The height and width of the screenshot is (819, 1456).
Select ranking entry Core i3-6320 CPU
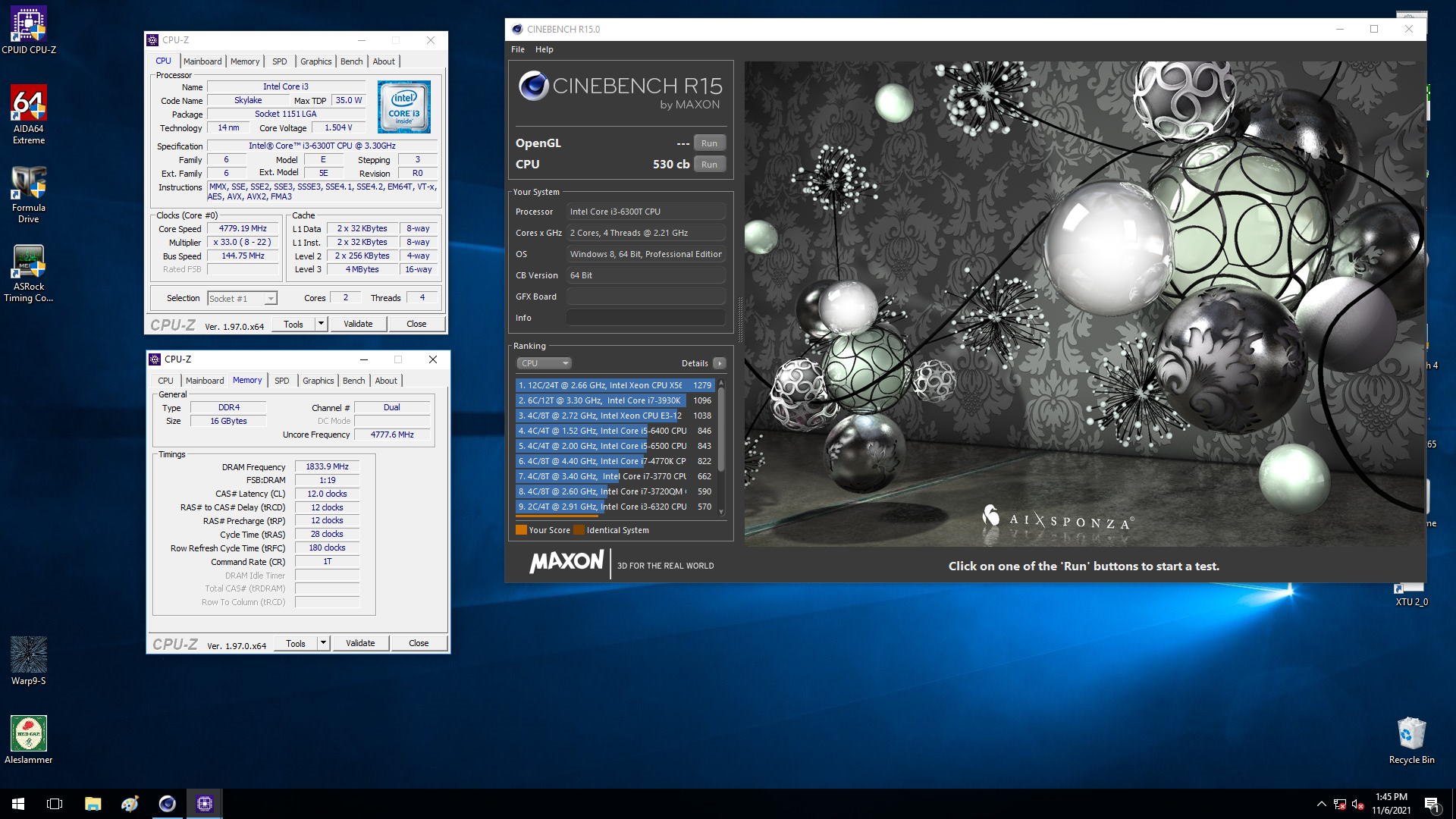[x=615, y=507]
